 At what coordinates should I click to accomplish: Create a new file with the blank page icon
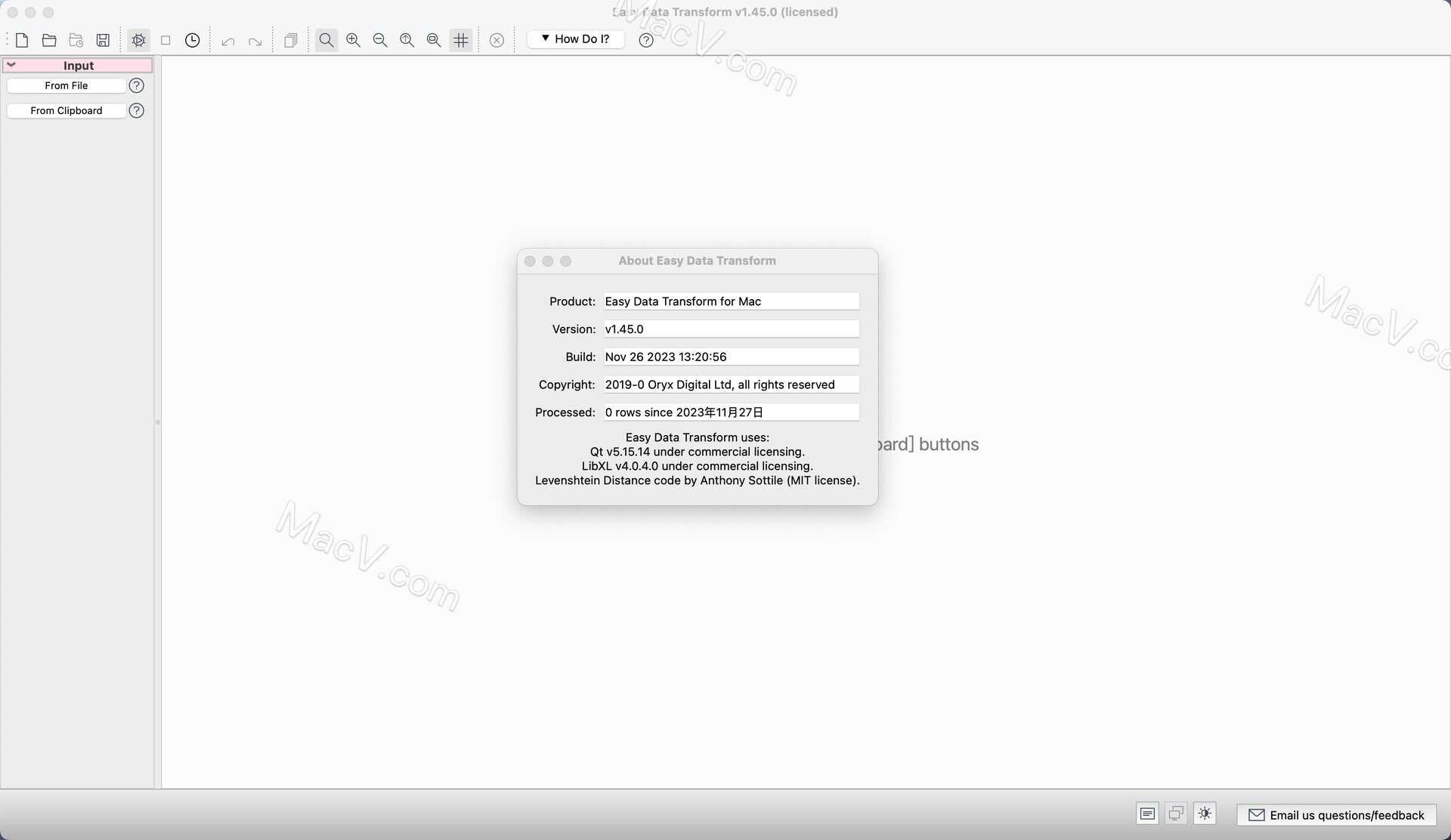click(x=22, y=40)
